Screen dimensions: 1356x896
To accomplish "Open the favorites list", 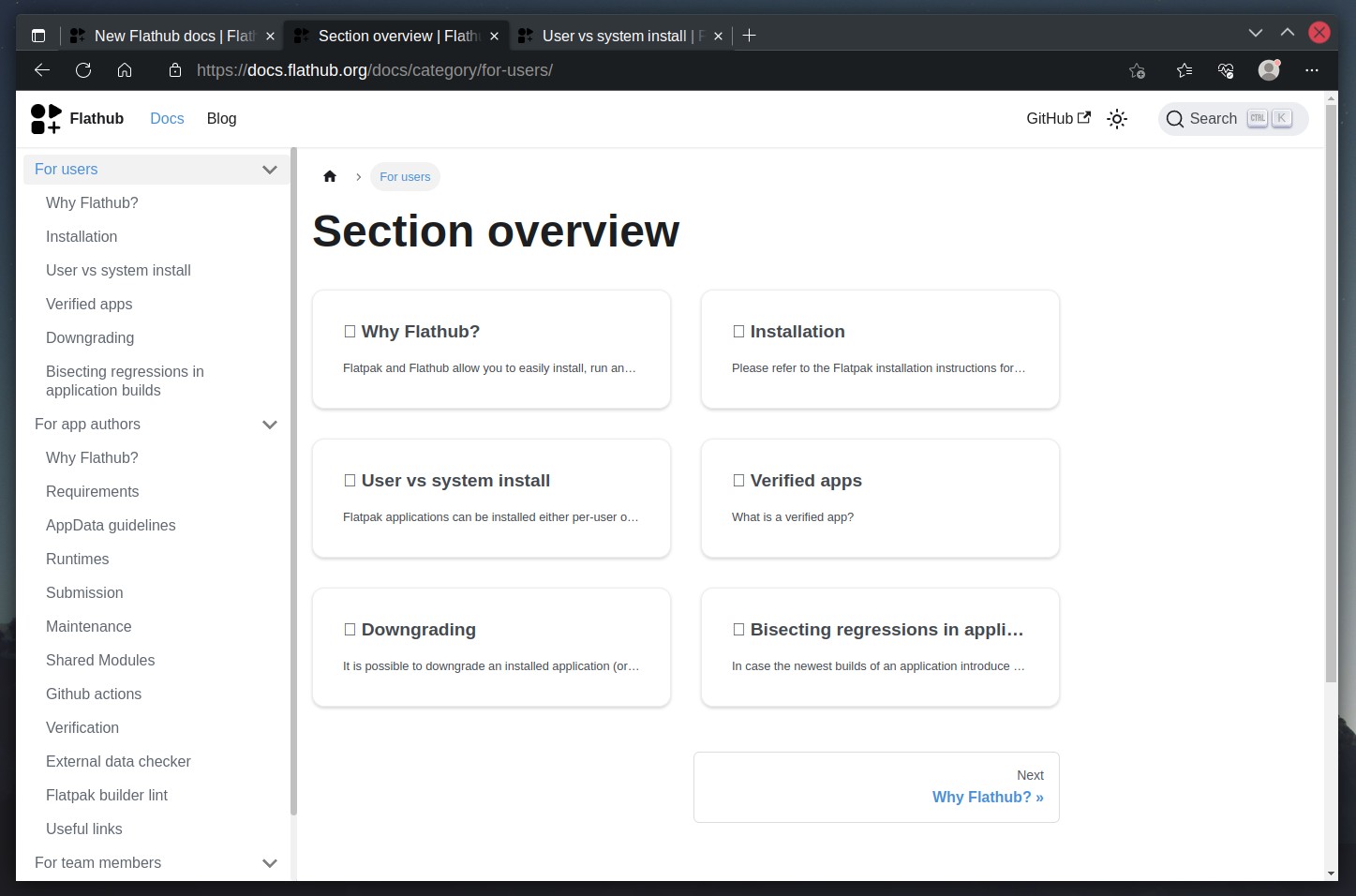I will coord(1184,70).
